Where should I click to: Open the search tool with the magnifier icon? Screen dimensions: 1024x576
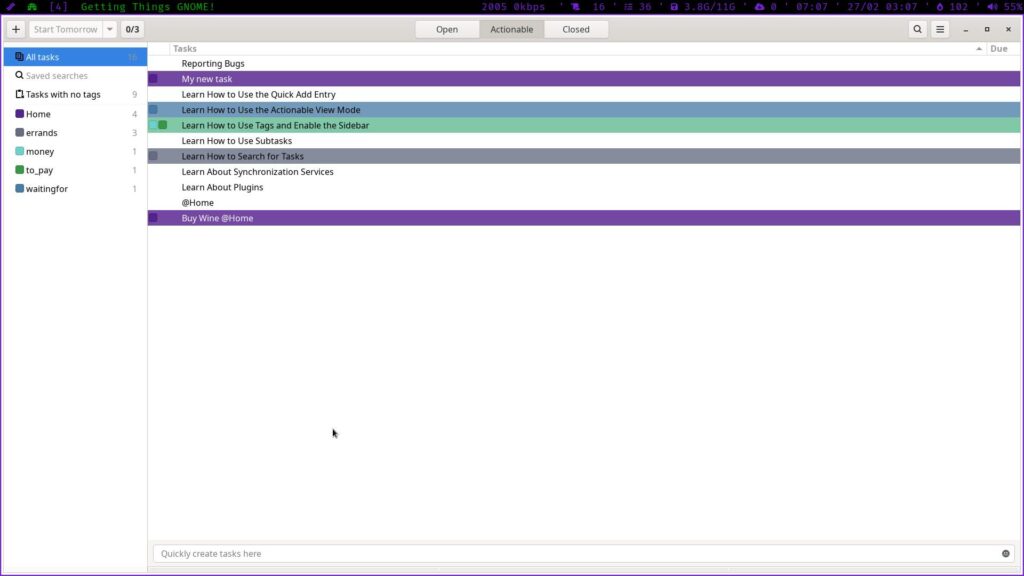pyautogui.click(x=918, y=29)
